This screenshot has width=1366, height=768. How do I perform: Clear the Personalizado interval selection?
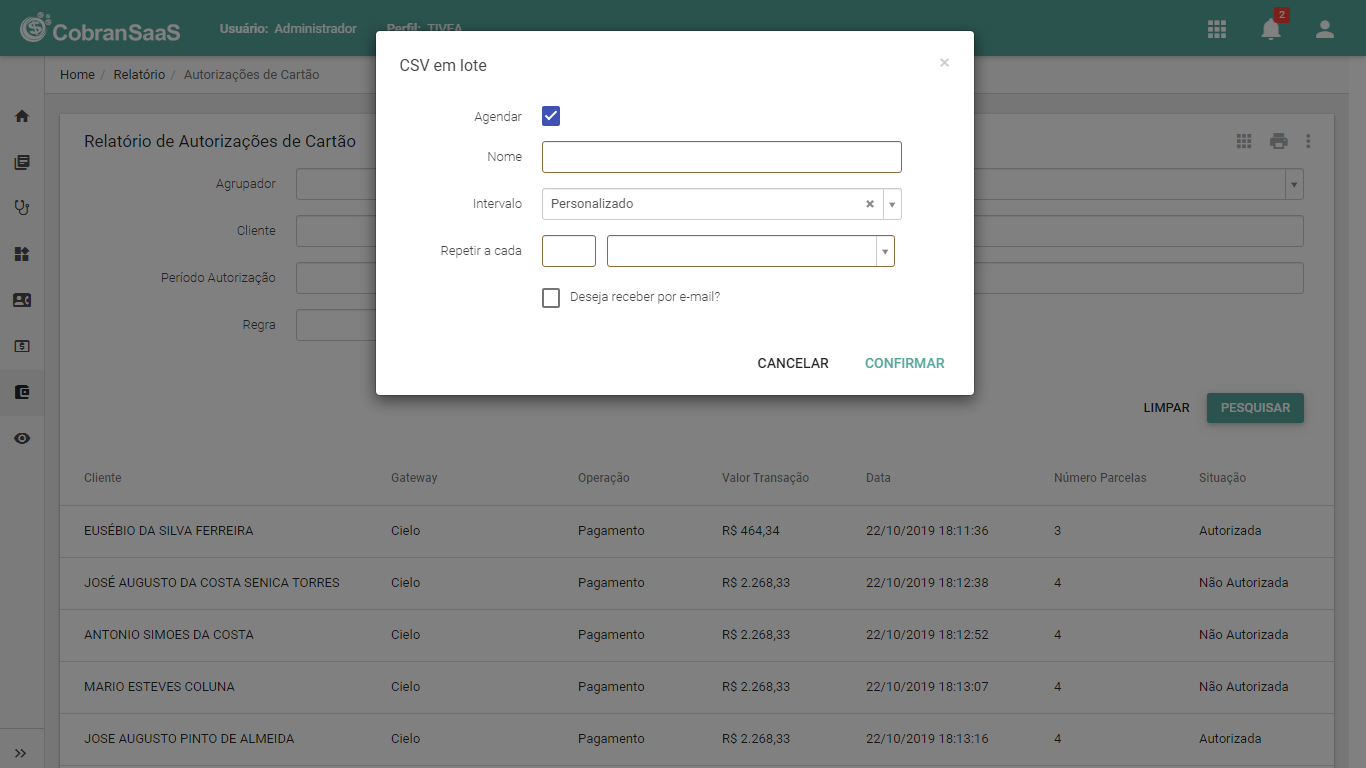(x=870, y=204)
